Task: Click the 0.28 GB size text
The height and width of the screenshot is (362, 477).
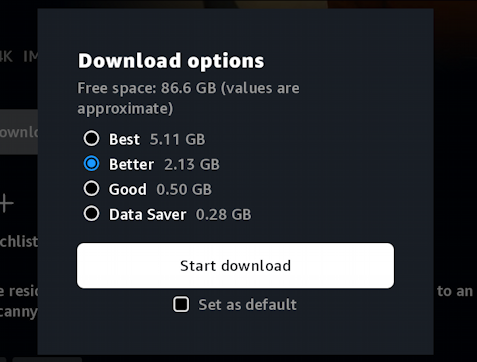Action: (x=223, y=214)
